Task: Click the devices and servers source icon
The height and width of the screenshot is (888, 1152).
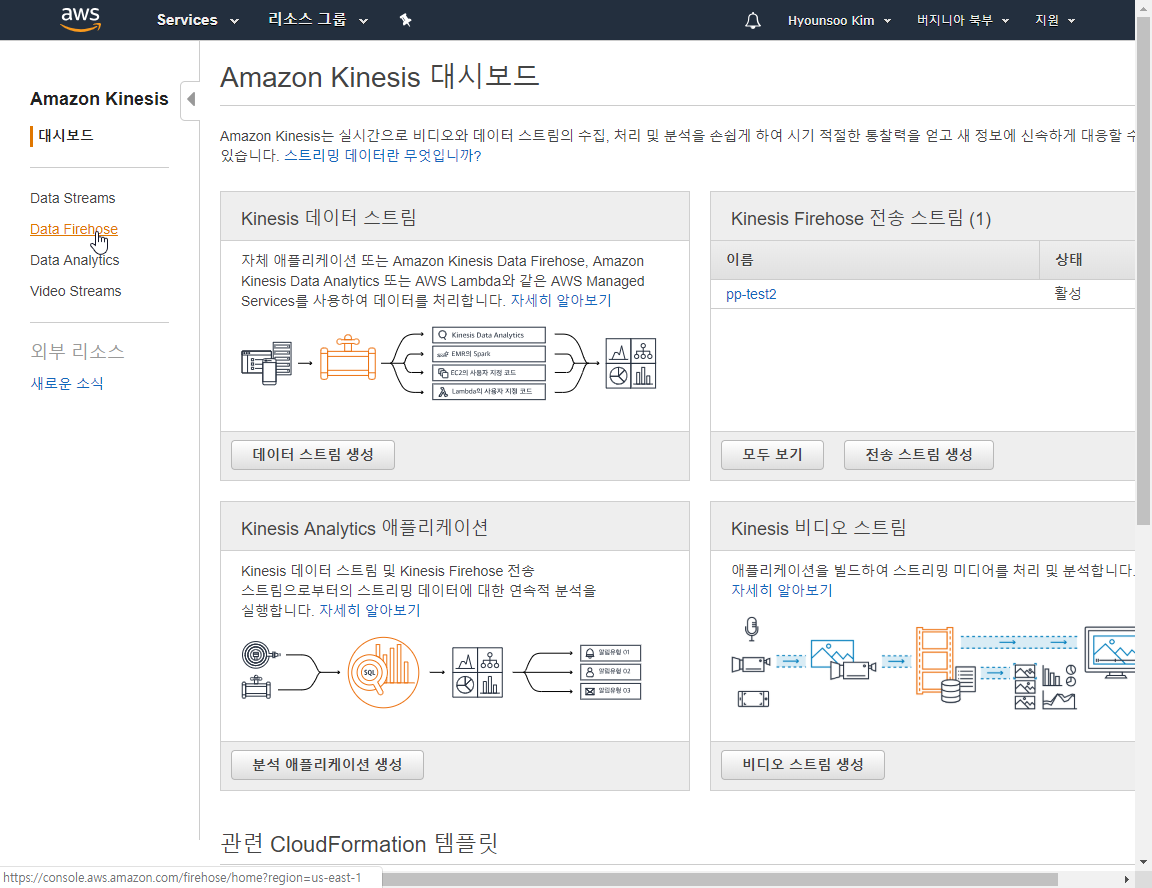Action: [267, 363]
